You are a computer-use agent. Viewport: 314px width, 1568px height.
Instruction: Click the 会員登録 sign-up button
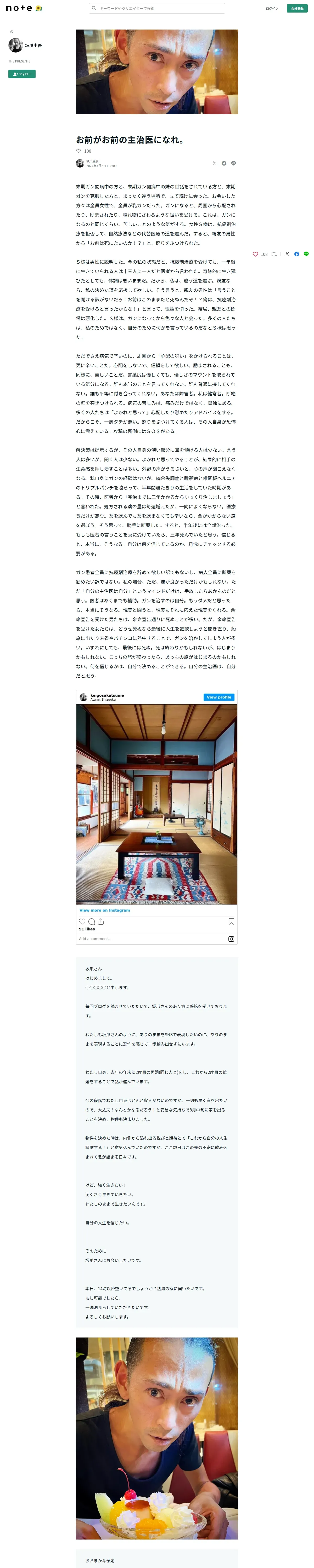(297, 9)
